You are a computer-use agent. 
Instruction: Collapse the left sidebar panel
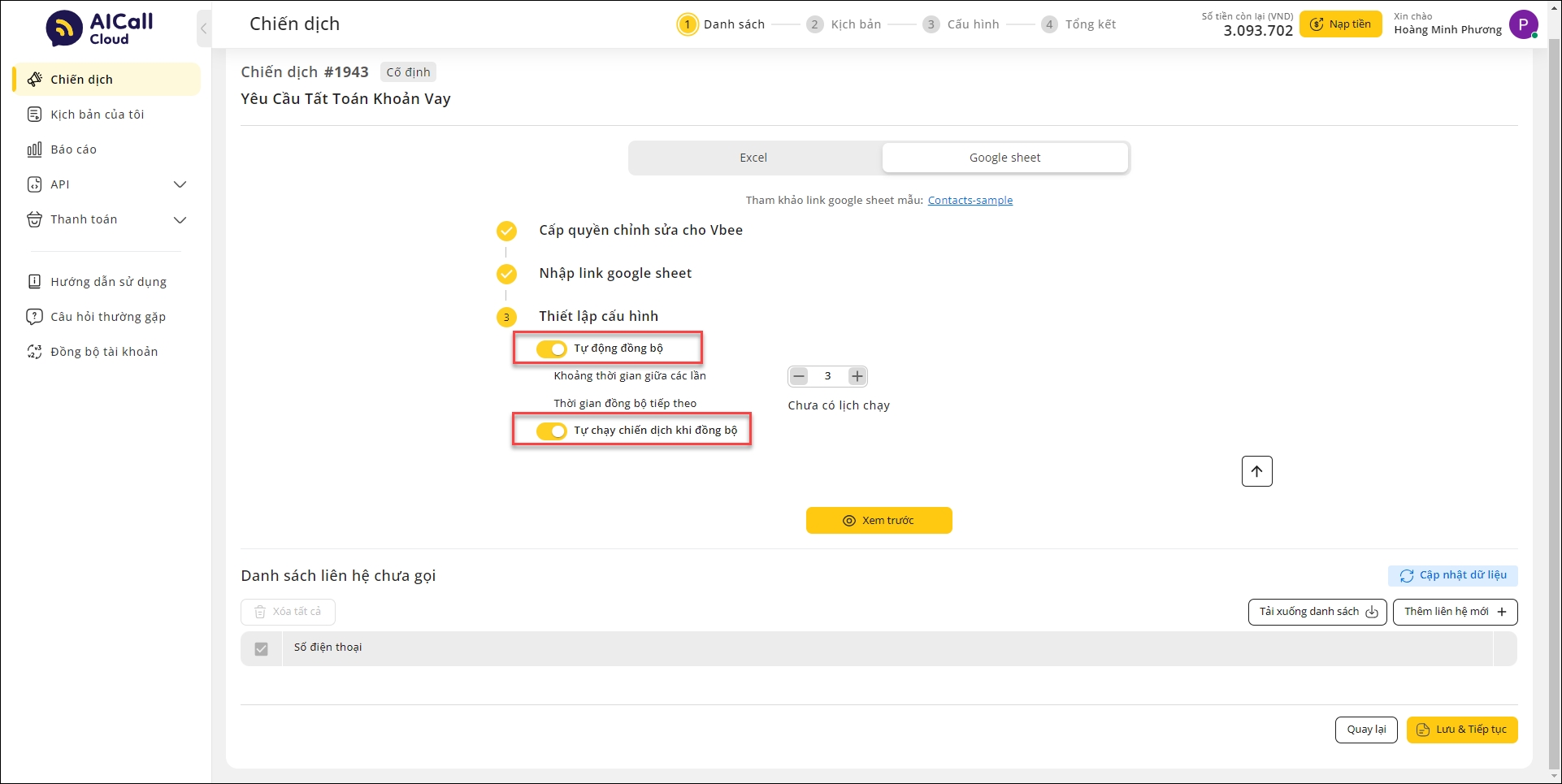[203, 29]
